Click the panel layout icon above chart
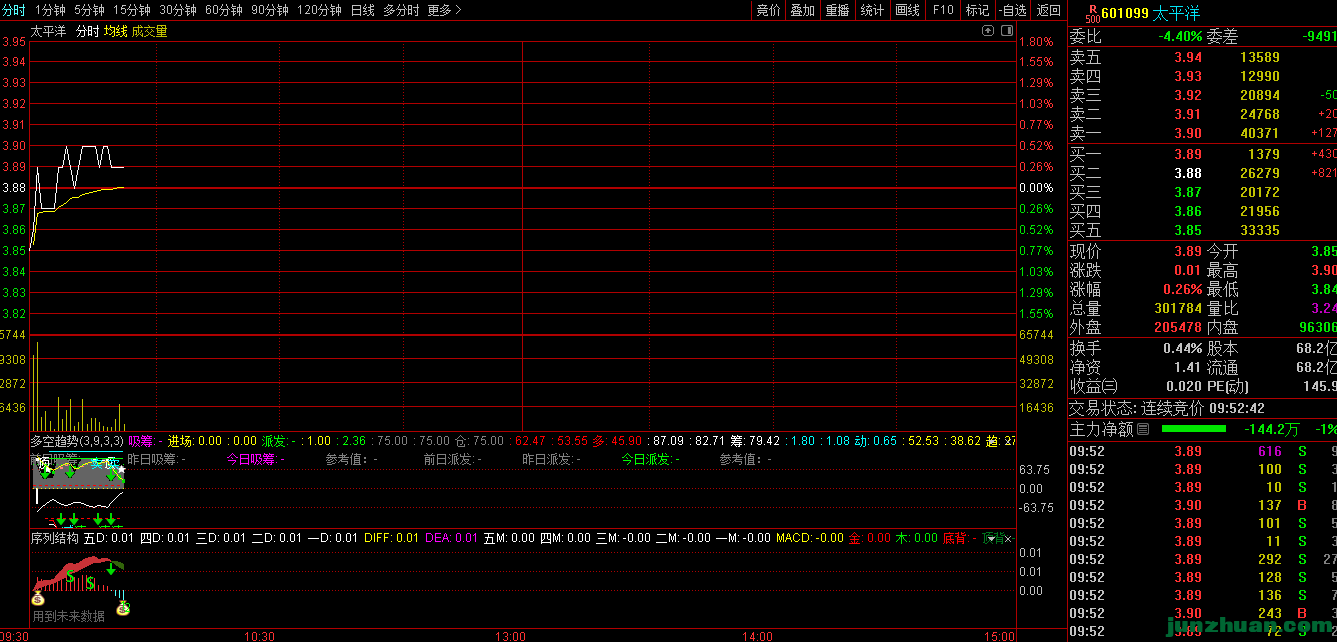 click(1005, 31)
